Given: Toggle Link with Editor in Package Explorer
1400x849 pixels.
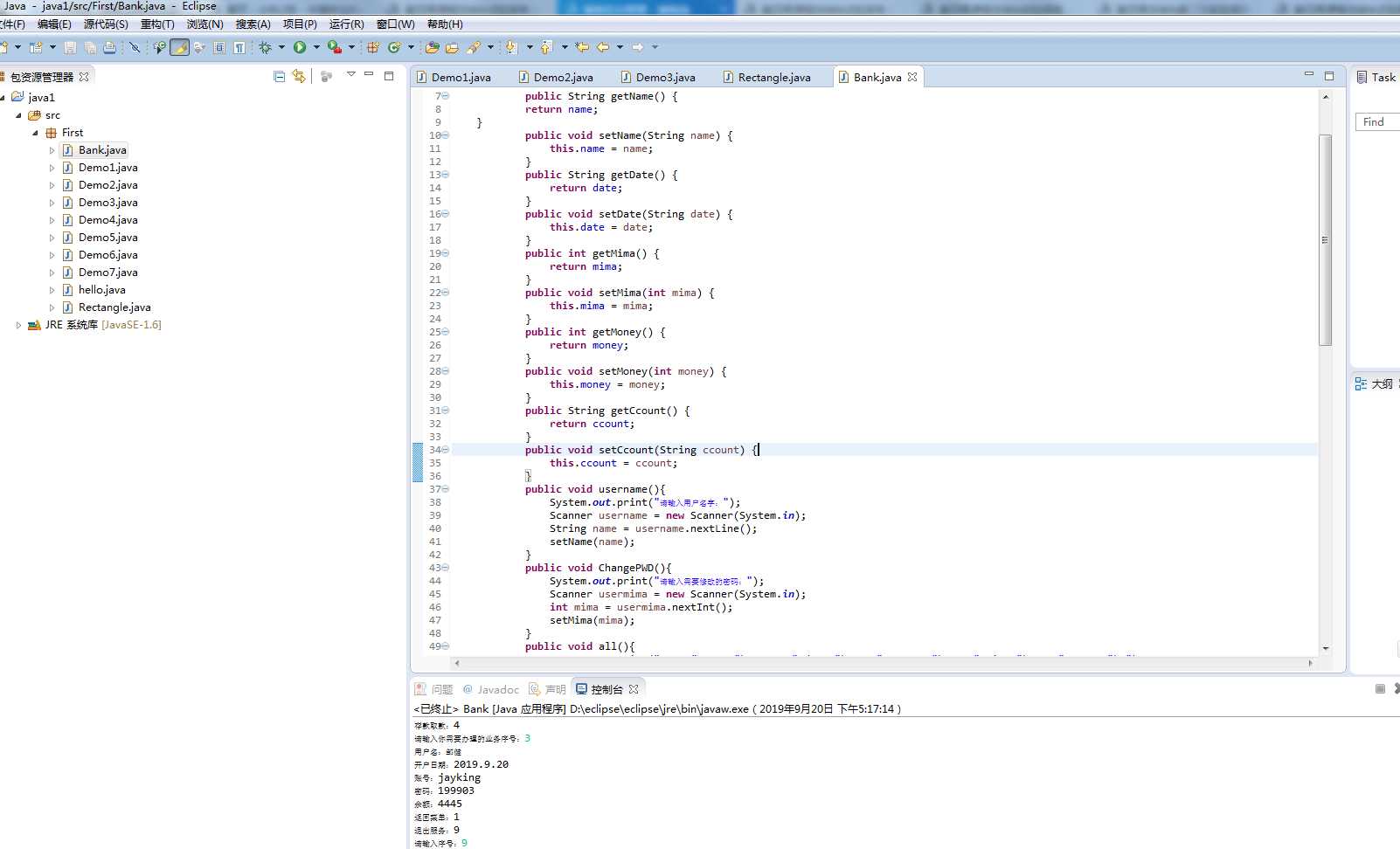Looking at the screenshot, I should (300, 77).
